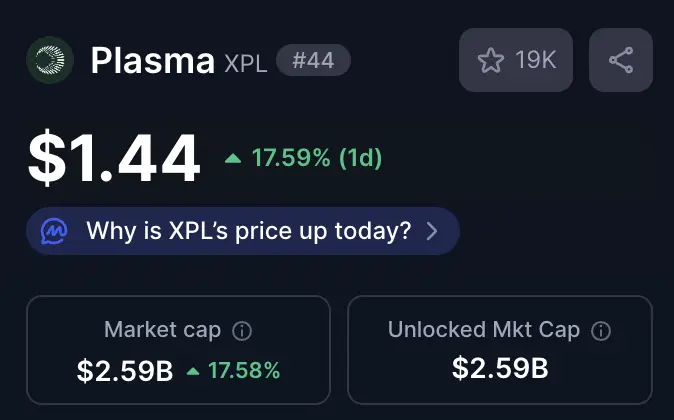Open the share icon button
Image resolution: width=674 pixels, height=420 pixels.
click(x=621, y=60)
